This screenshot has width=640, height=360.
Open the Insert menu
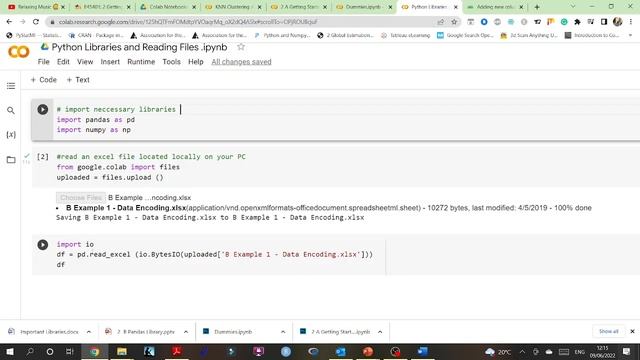[110, 62]
